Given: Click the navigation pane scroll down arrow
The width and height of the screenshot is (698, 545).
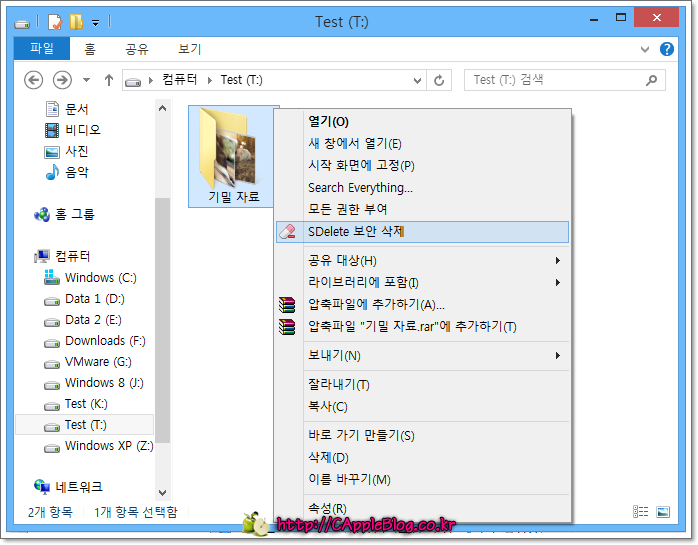Looking at the screenshot, I should tap(162, 492).
